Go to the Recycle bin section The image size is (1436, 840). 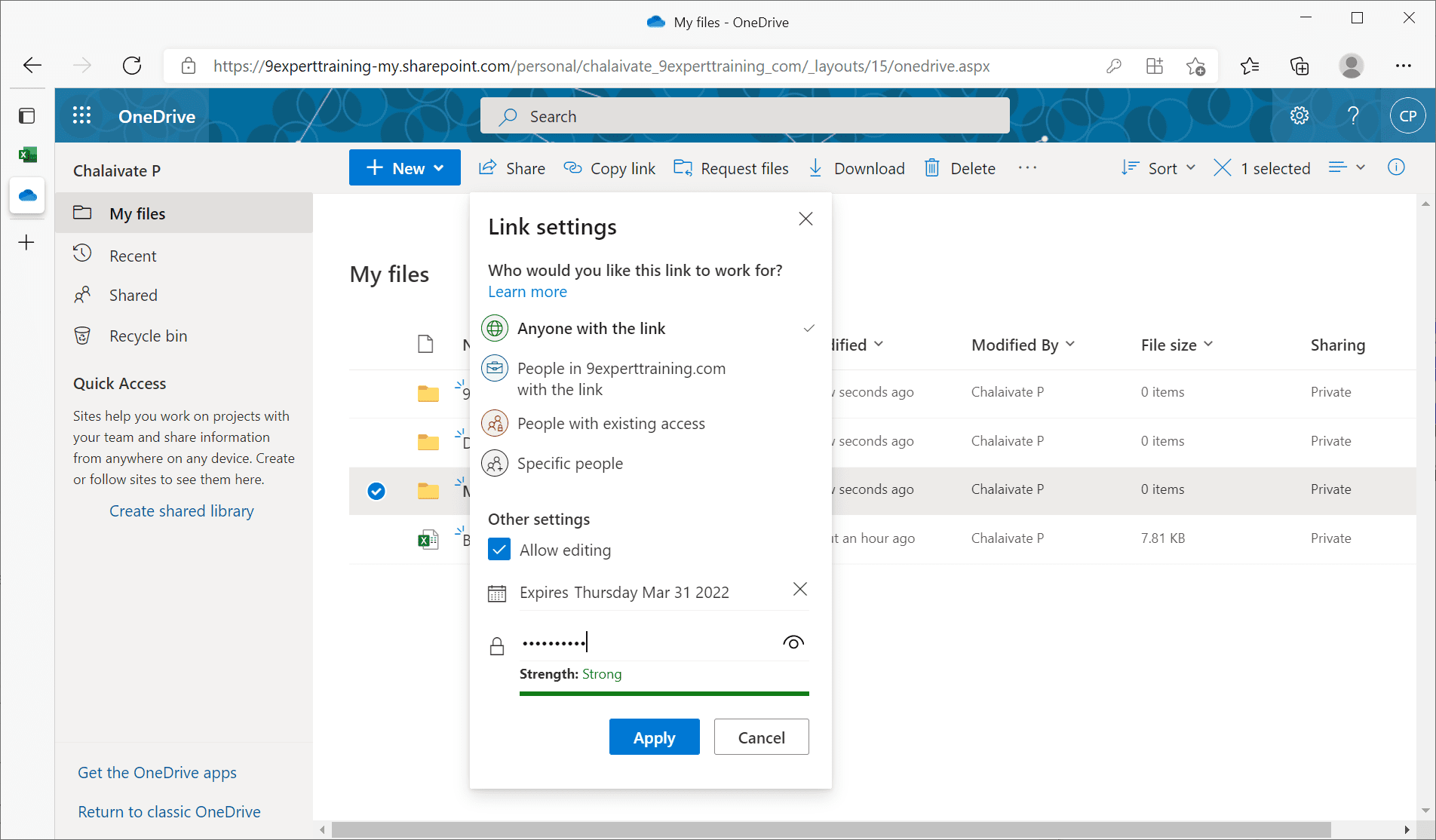[x=148, y=336]
